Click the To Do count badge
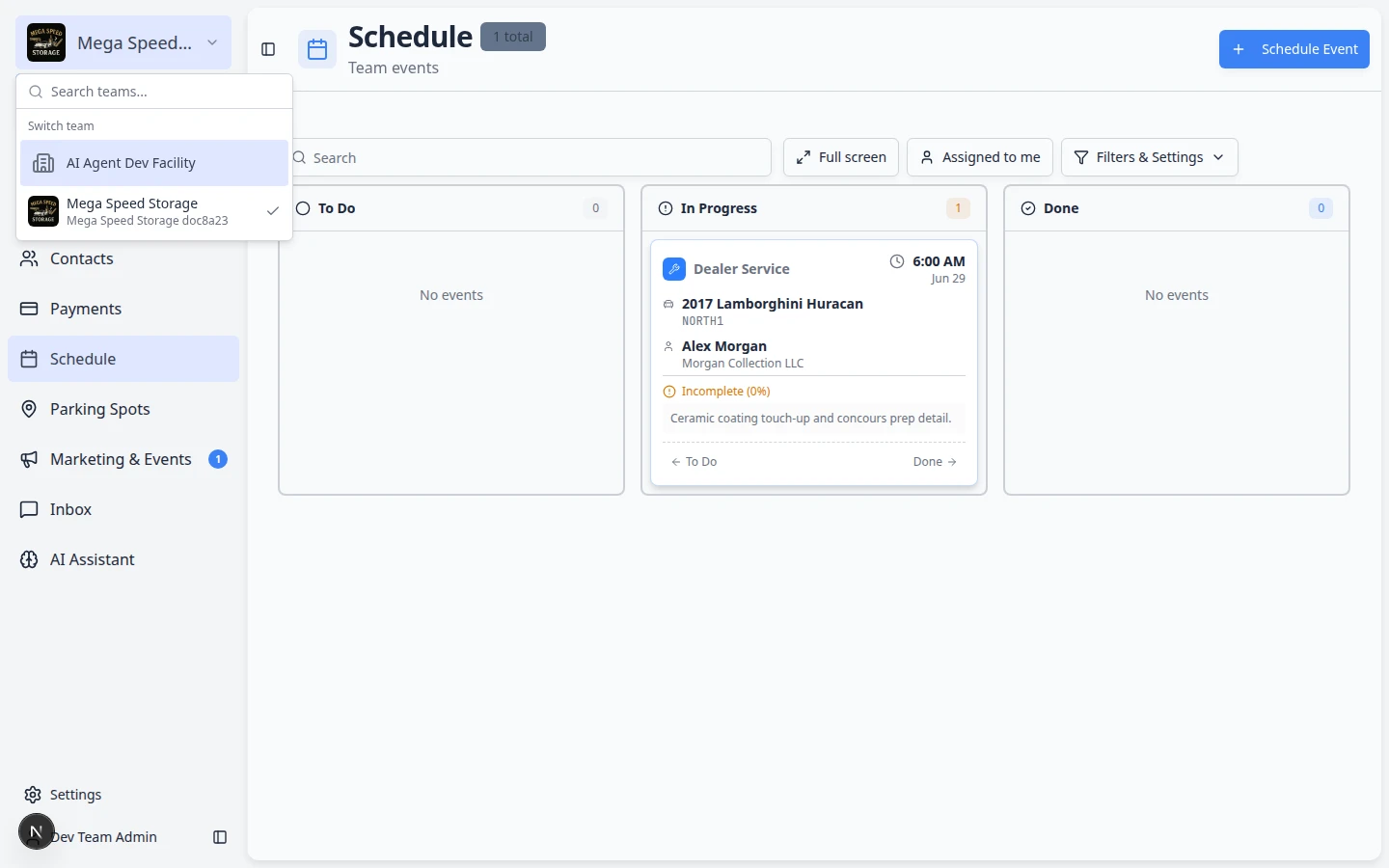1389x868 pixels. (x=595, y=208)
